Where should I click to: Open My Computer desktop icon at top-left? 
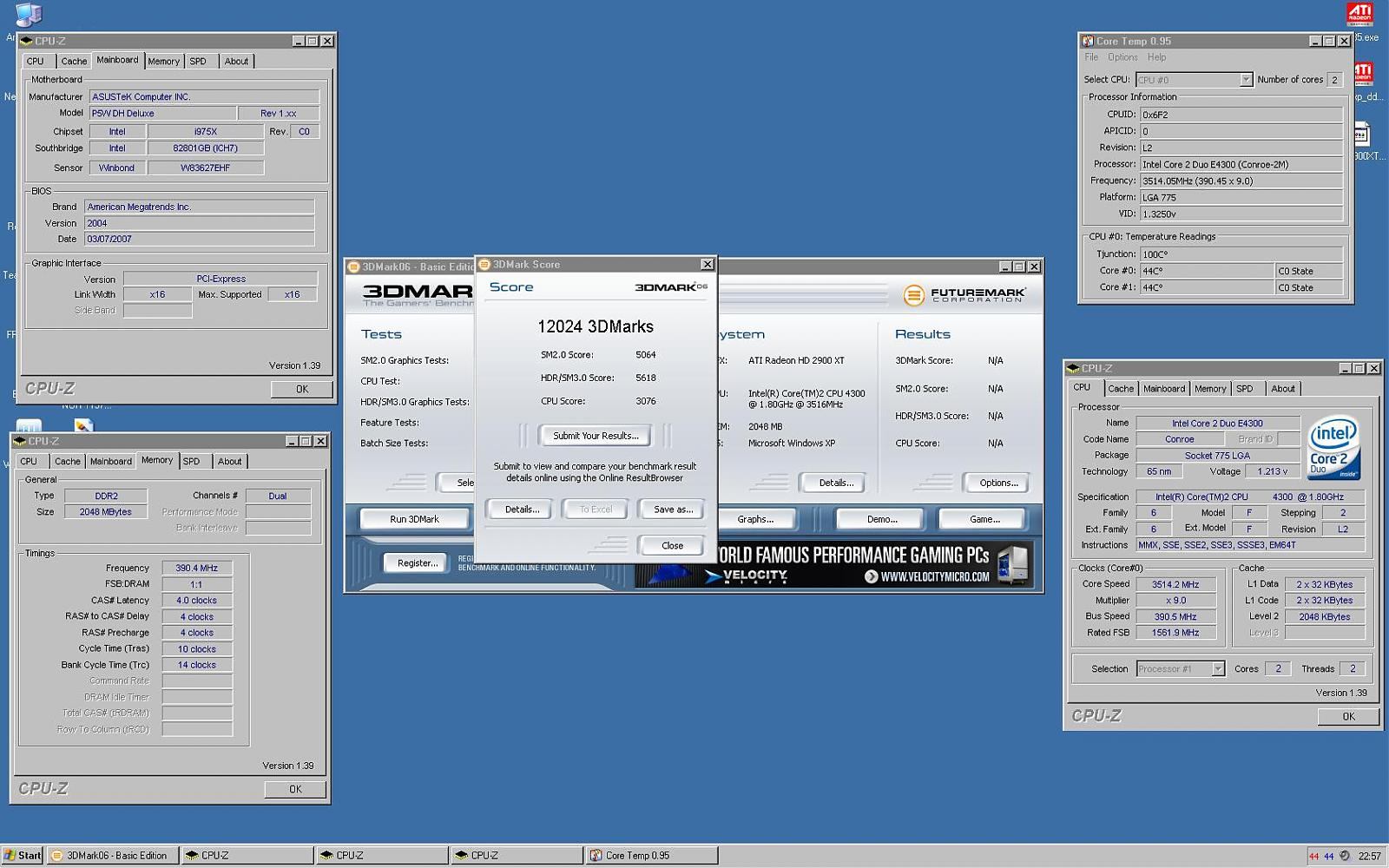click(x=28, y=13)
